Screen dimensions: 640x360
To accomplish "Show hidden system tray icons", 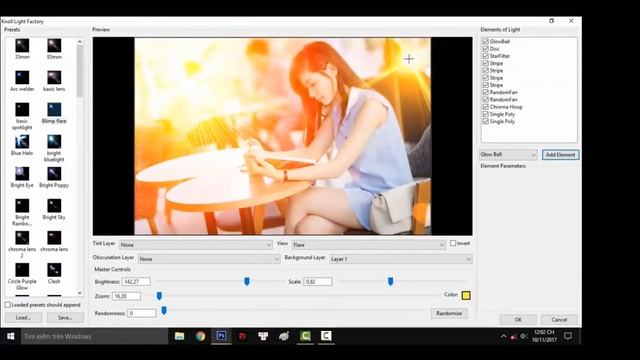I will click(x=504, y=336).
